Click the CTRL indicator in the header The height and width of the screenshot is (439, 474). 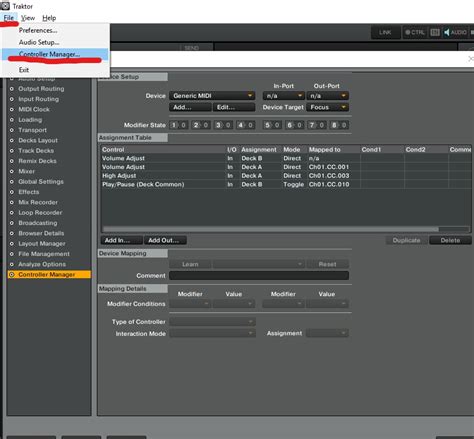415,32
